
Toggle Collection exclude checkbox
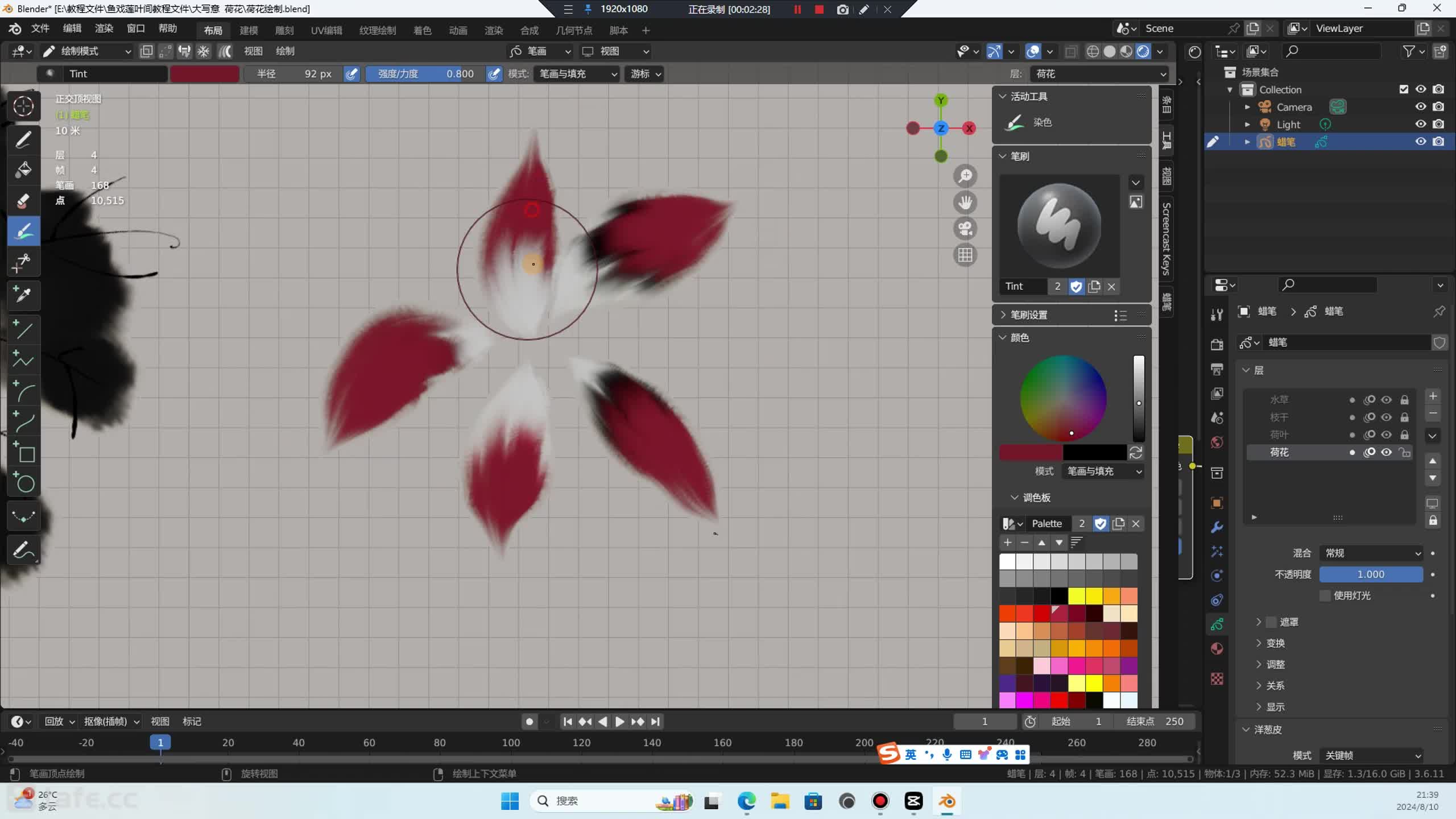click(x=1404, y=89)
